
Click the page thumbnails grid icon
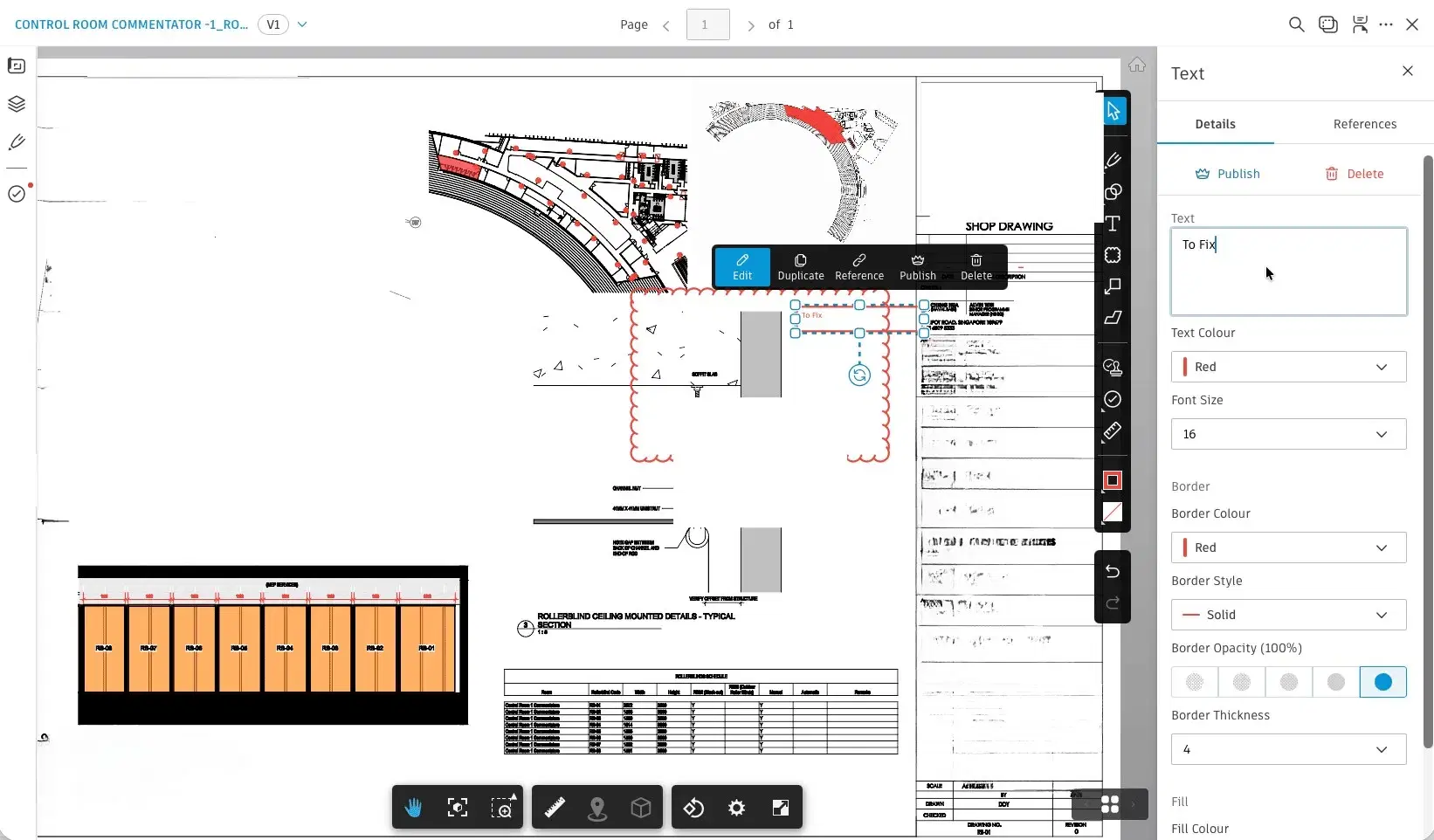point(1110,804)
